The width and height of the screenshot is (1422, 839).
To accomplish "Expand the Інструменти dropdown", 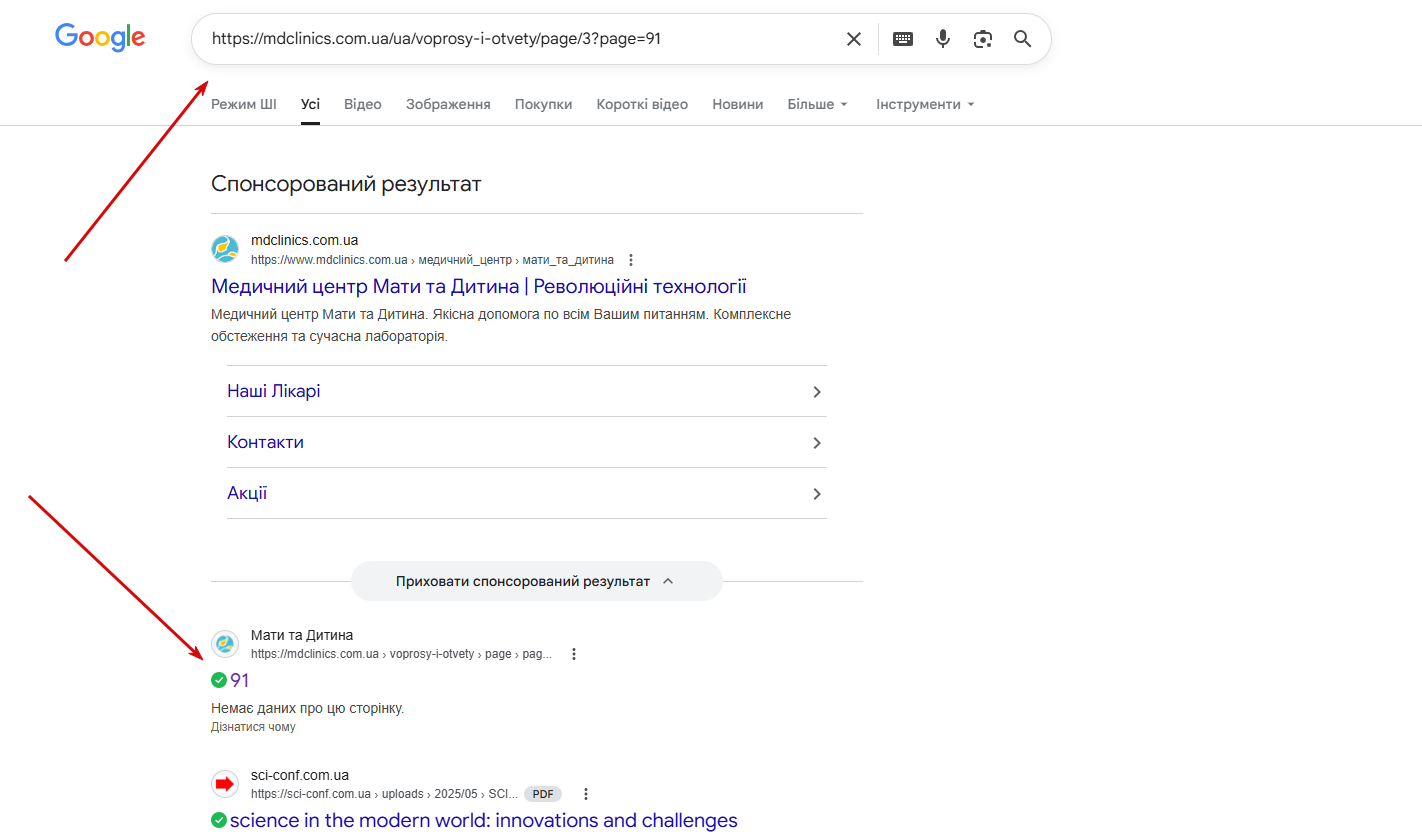I will (x=925, y=104).
